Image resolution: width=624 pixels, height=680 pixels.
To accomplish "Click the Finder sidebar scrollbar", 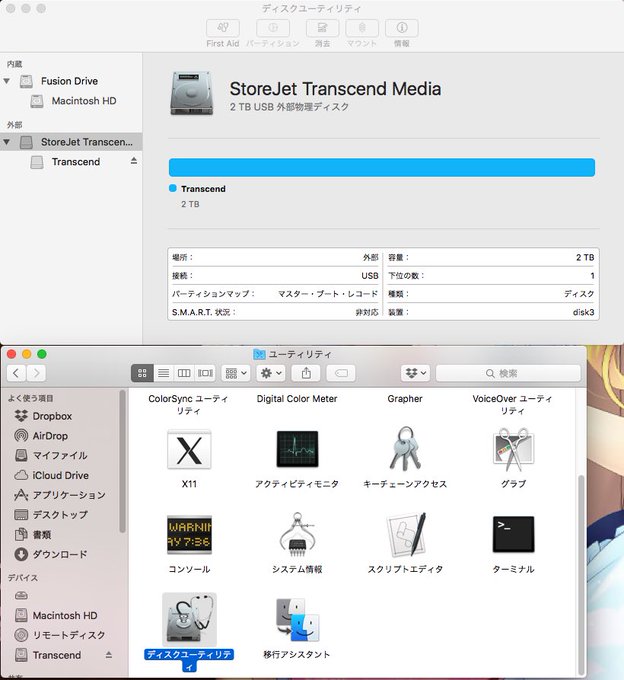I will pyautogui.click(x=122, y=461).
